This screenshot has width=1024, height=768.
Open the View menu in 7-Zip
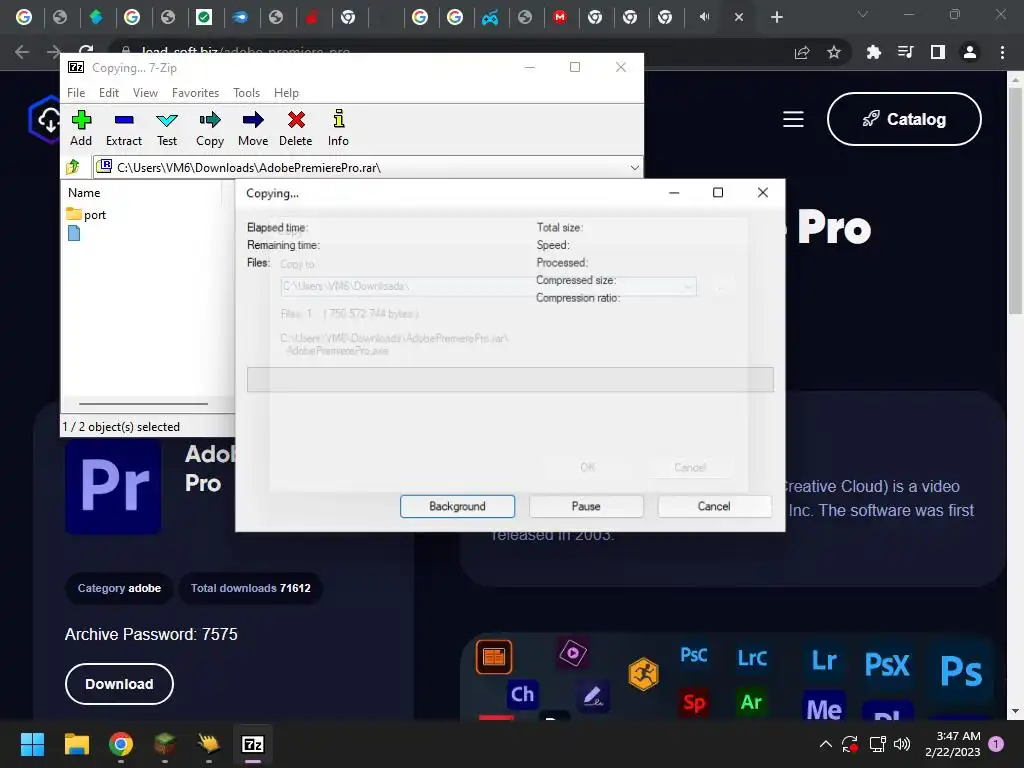click(x=145, y=93)
